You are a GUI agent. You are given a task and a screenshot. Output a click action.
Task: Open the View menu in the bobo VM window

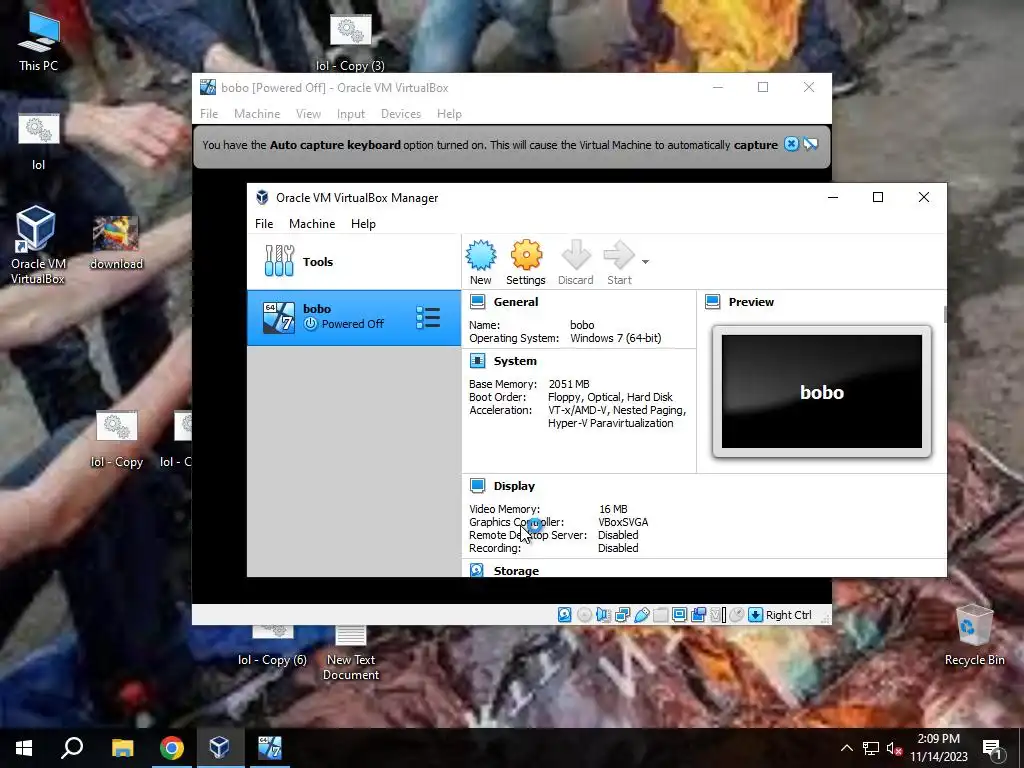pyautogui.click(x=308, y=114)
